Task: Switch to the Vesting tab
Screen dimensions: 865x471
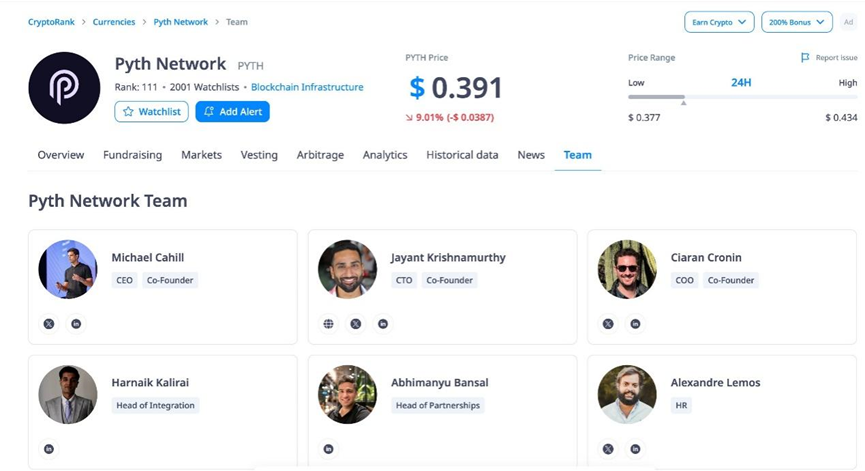Action: [259, 155]
